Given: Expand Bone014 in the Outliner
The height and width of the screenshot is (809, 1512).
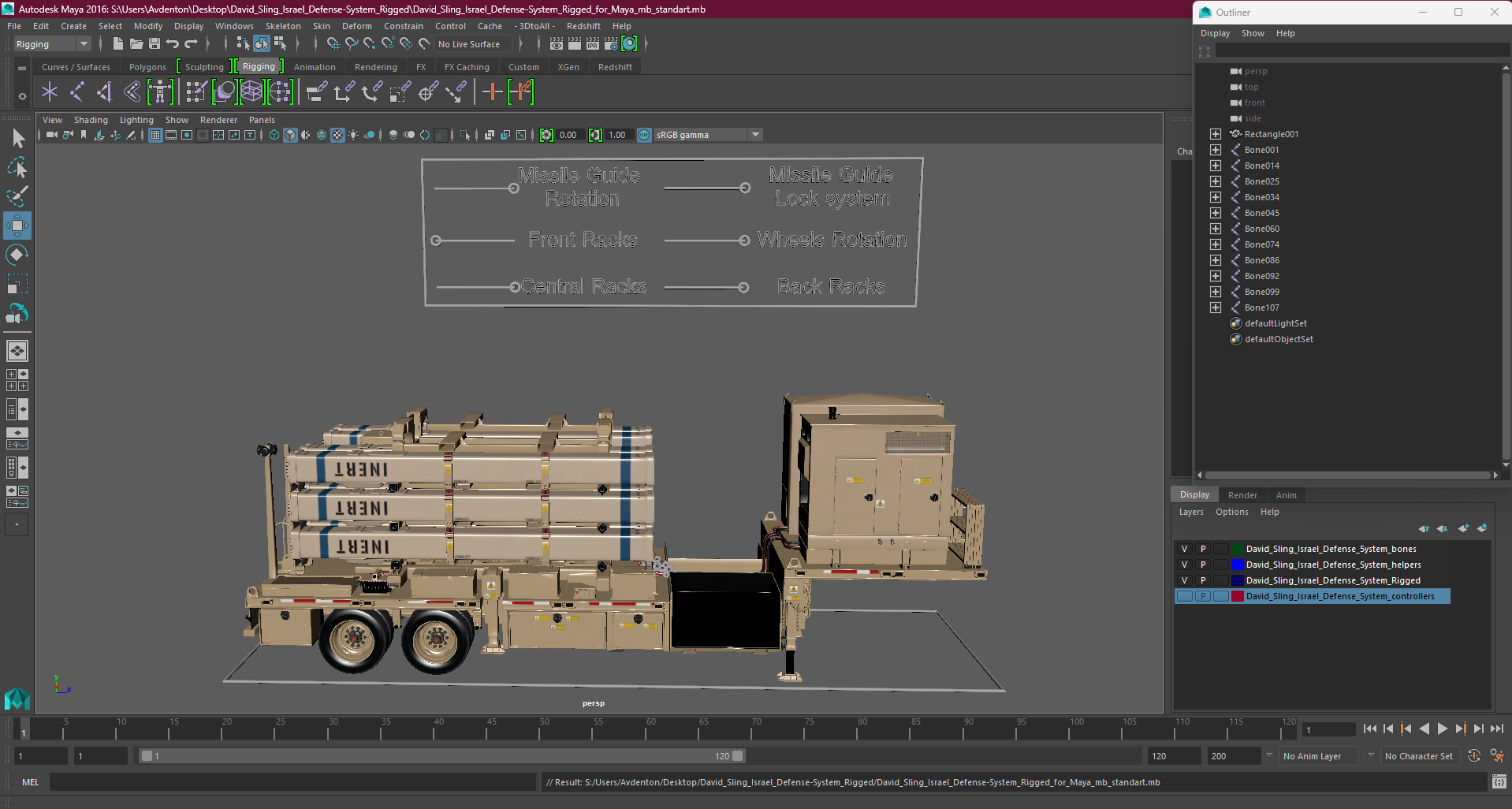Looking at the screenshot, I should tap(1216, 166).
